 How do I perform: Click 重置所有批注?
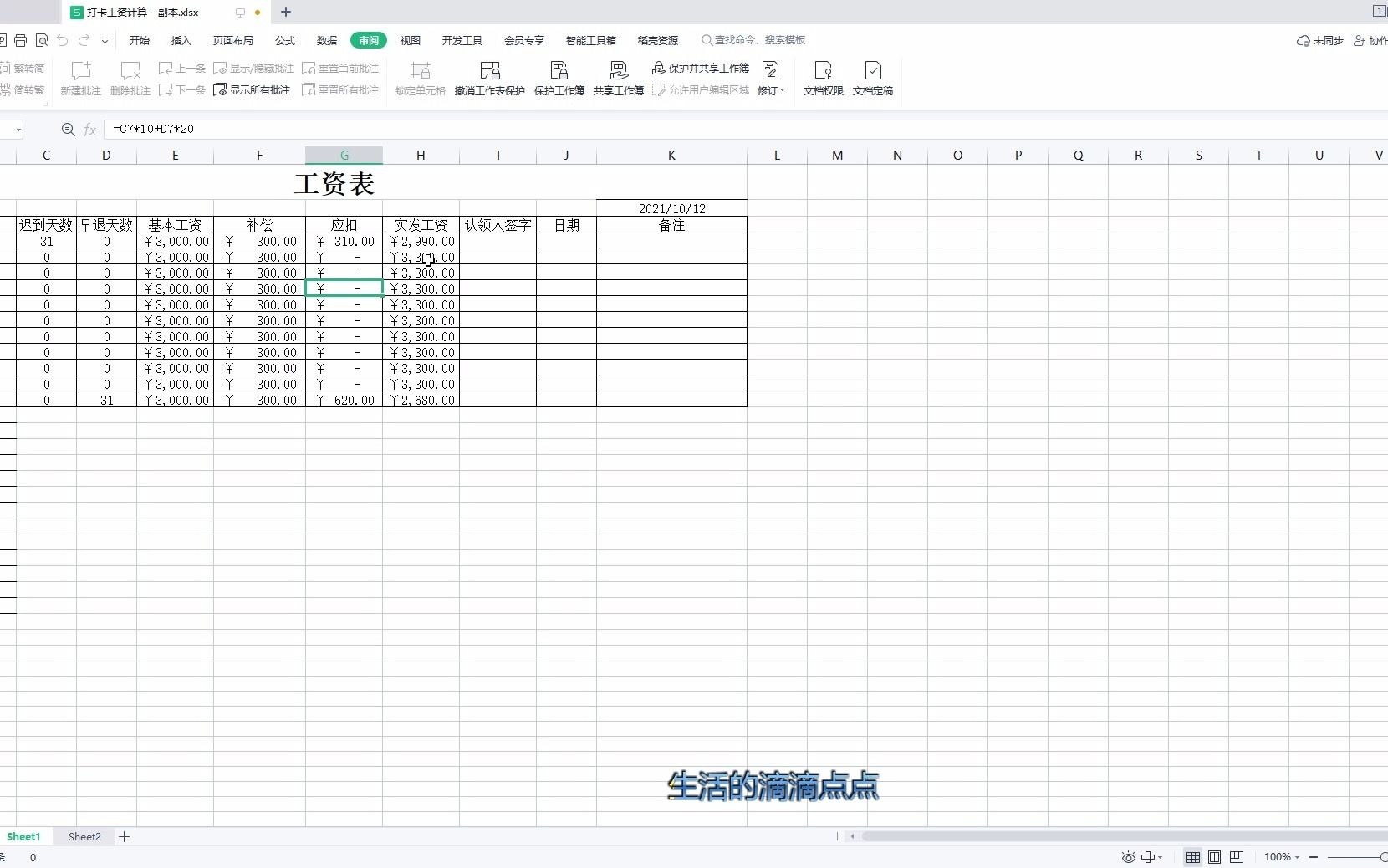tap(340, 90)
